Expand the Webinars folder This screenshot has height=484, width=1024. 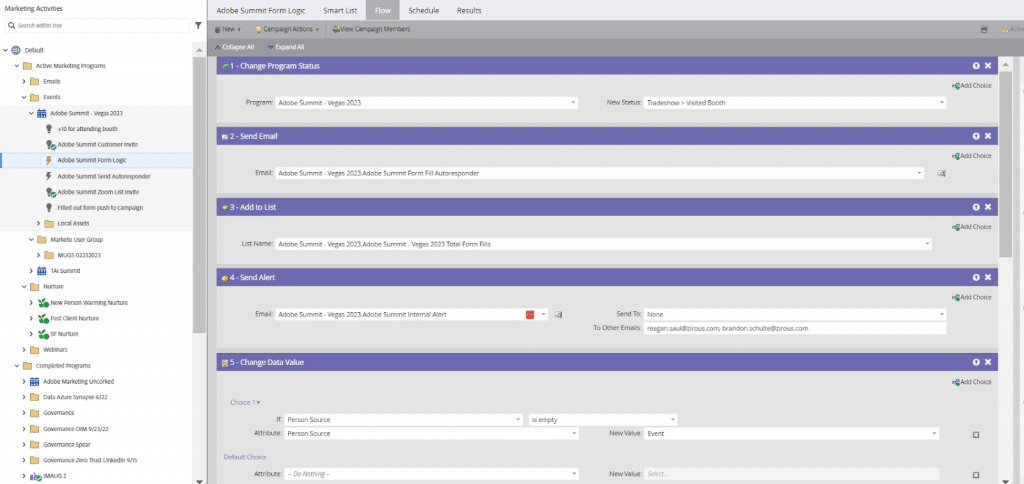24,349
